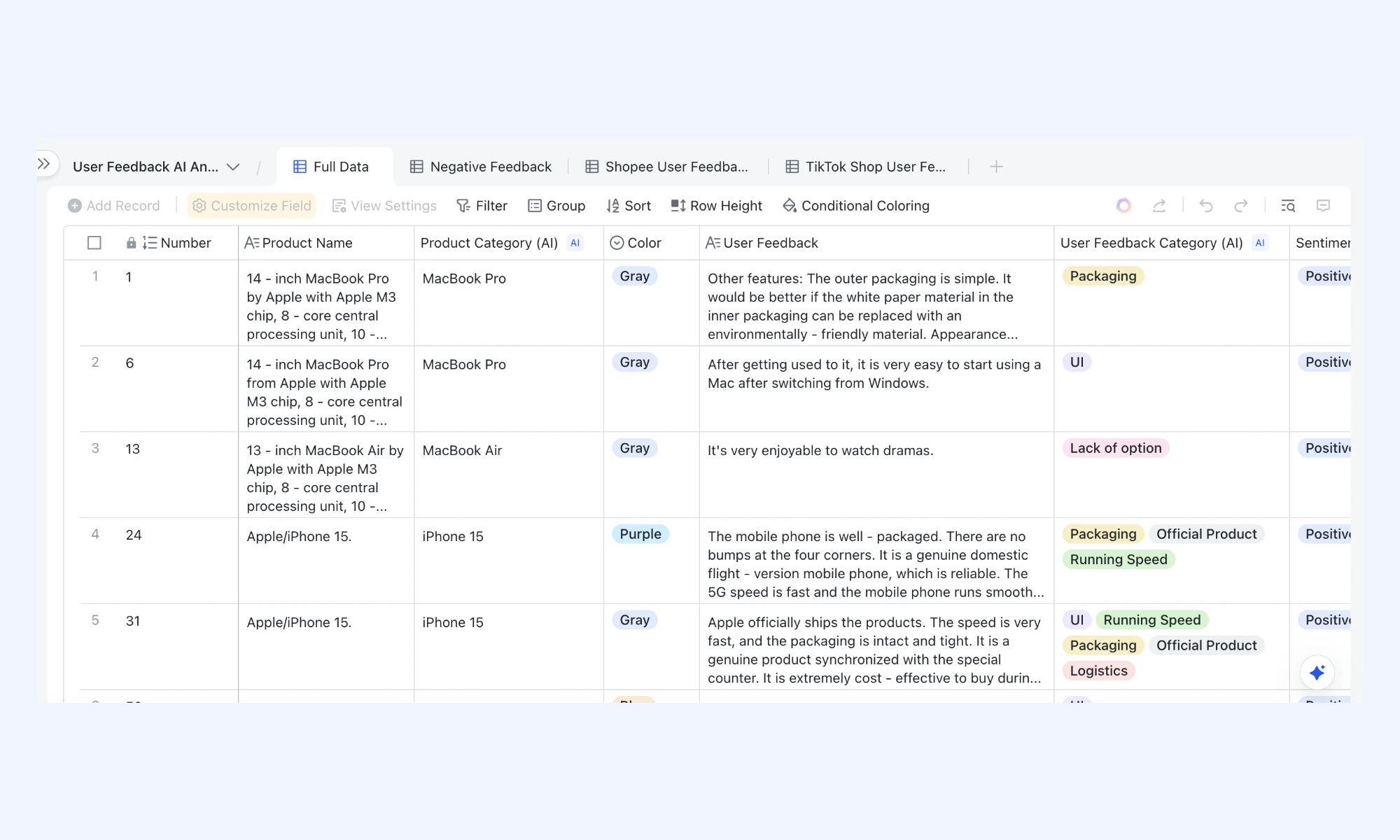Click the AI badge beside User Feedback Category
This screenshot has height=840, width=1400.
click(x=1260, y=243)
